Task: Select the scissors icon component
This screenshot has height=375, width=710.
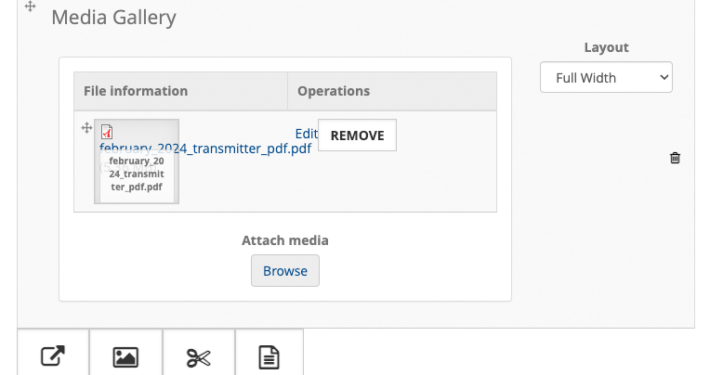Action: tap(198, 358)
